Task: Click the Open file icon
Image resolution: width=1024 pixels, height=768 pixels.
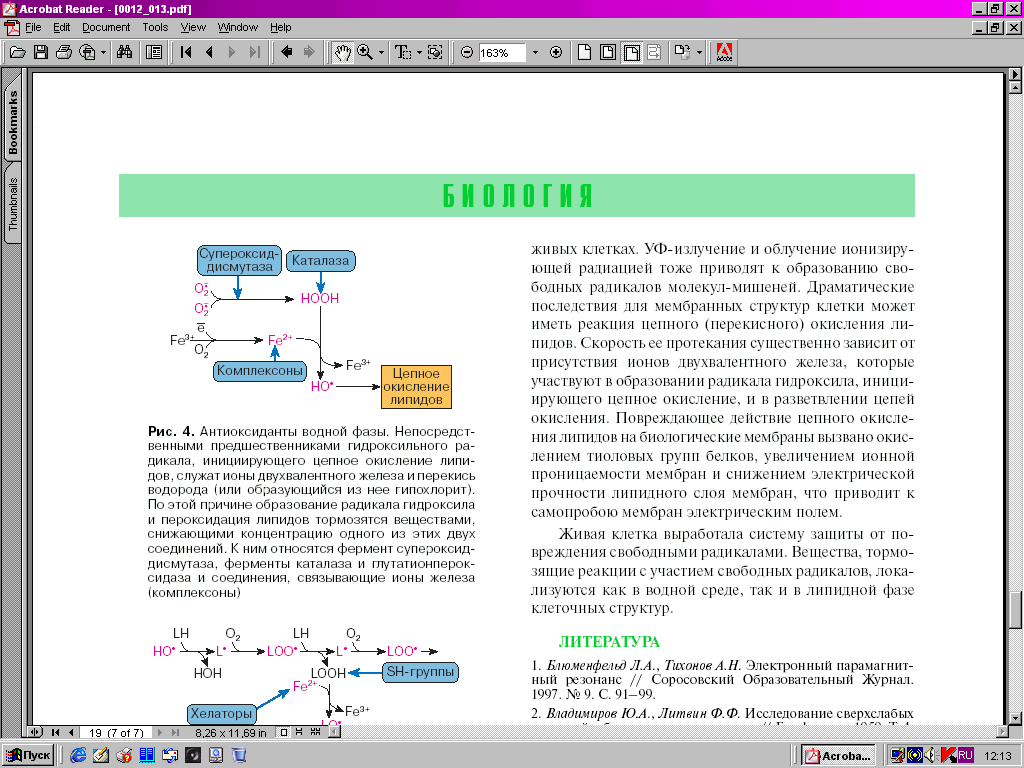Action: pyautogui.click(x=17, y=52)
